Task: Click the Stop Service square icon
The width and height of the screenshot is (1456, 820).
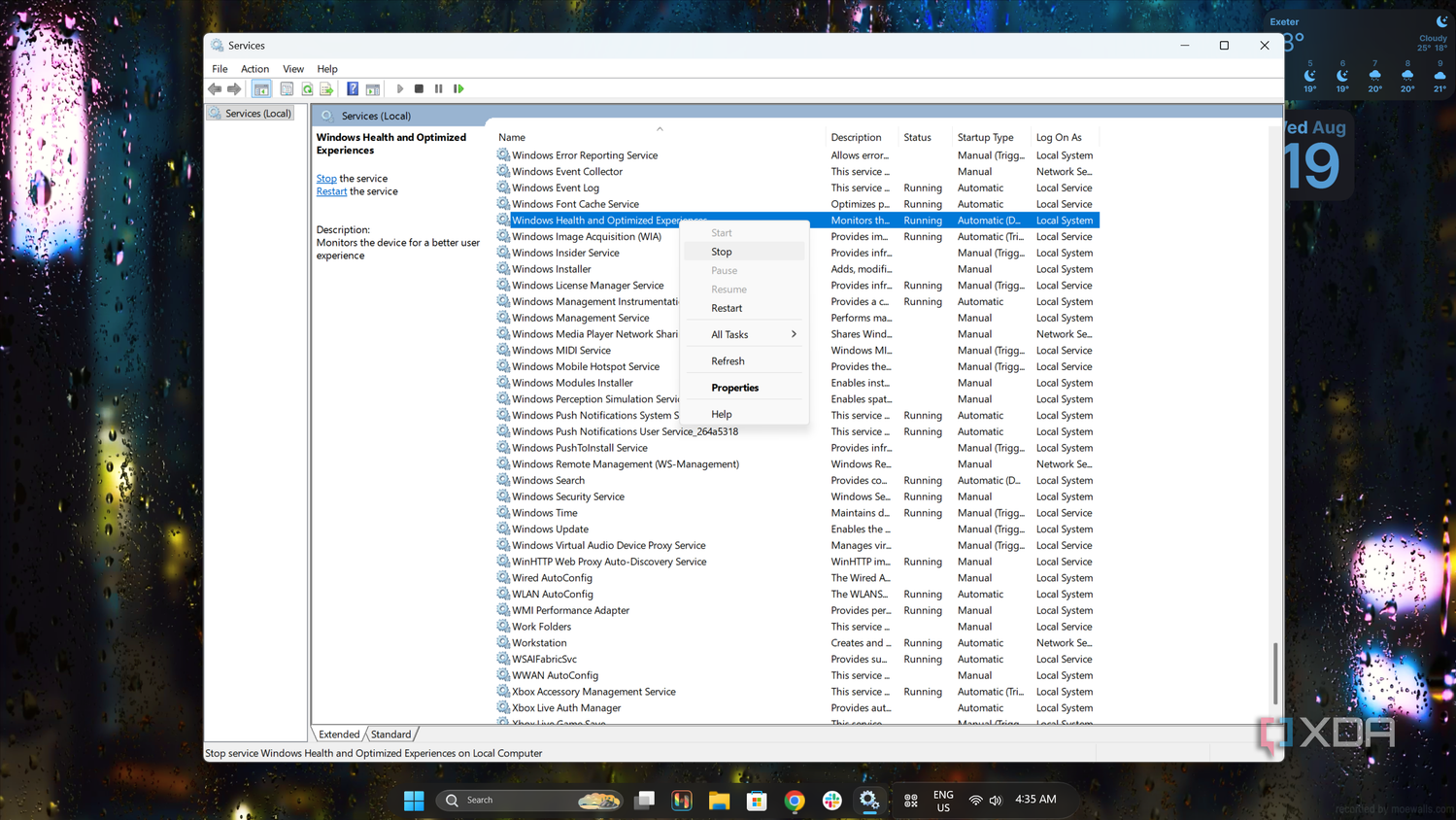Action: click(x=419, y=88)
